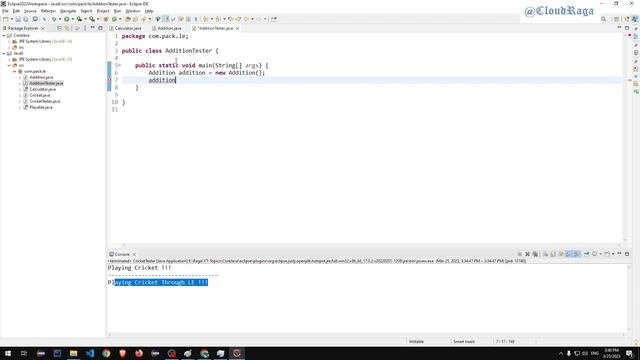
Task: Collapse the main method fold on line 5
Action: 120,65
